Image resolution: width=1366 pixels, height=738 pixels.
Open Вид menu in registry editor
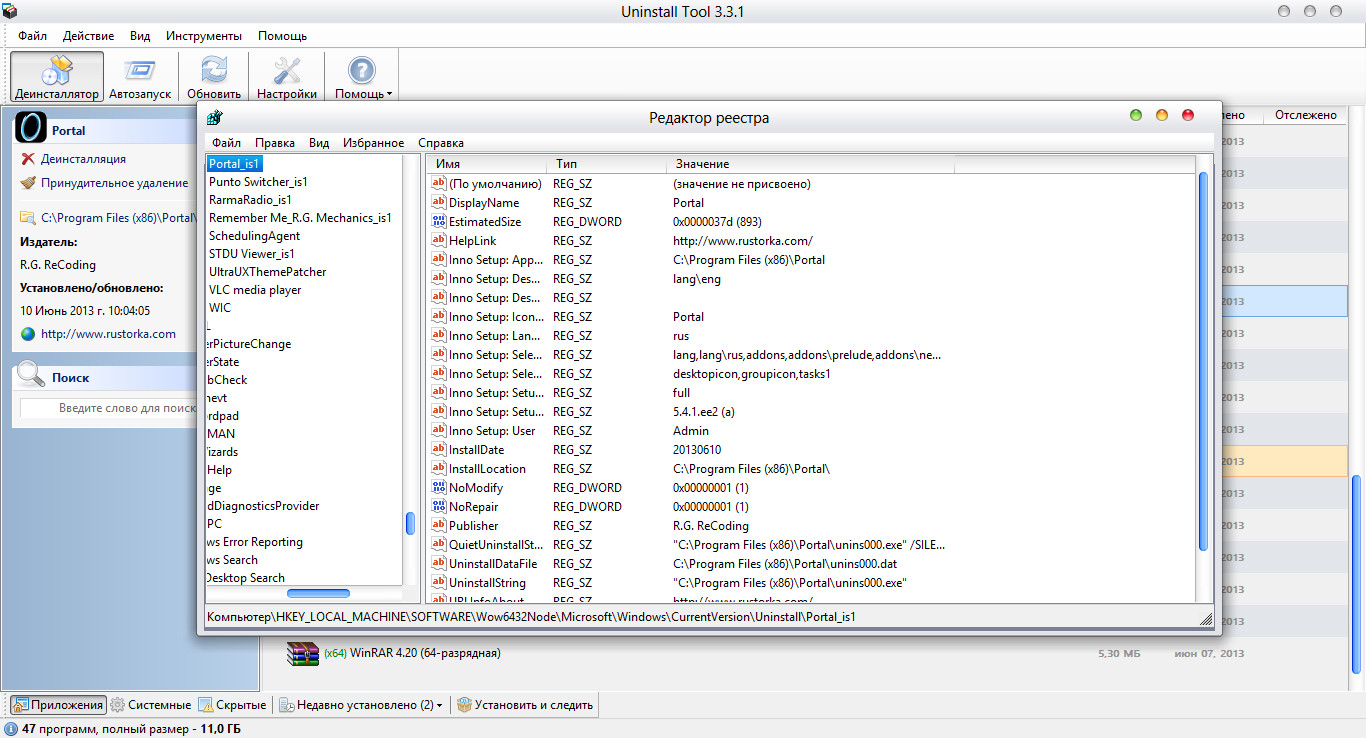point(319,143)
